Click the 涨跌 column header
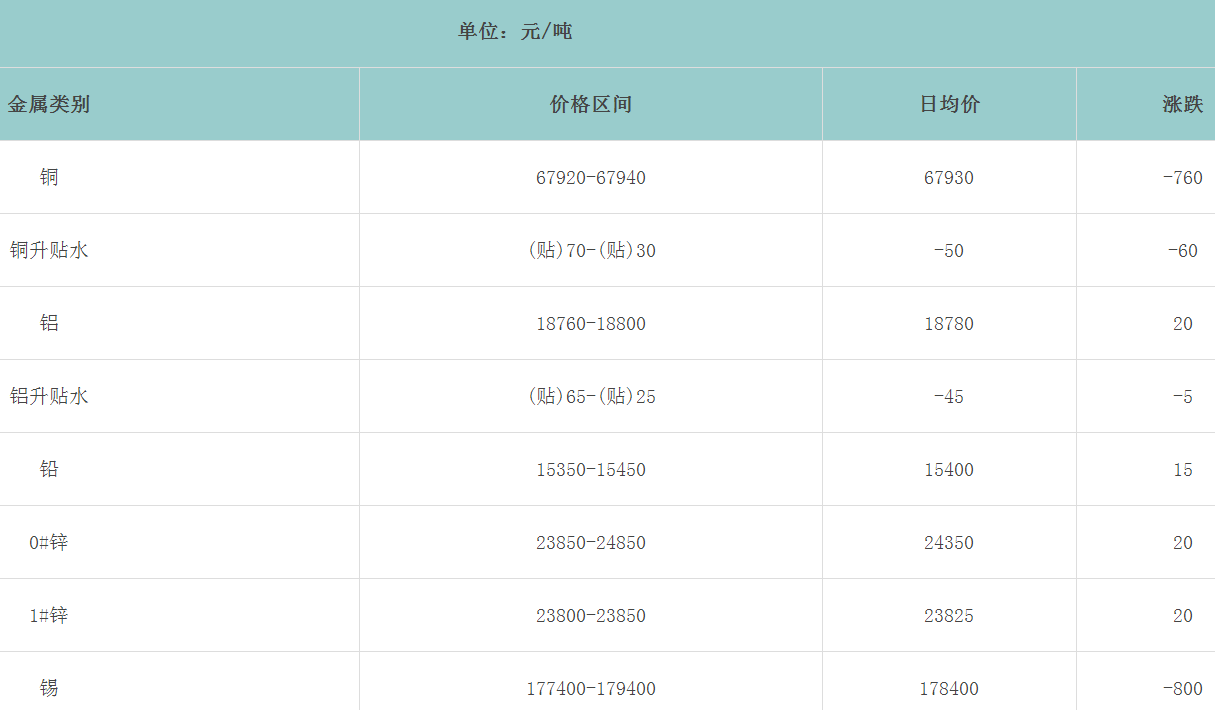 pyautogui.click(x=1182, y=104)
